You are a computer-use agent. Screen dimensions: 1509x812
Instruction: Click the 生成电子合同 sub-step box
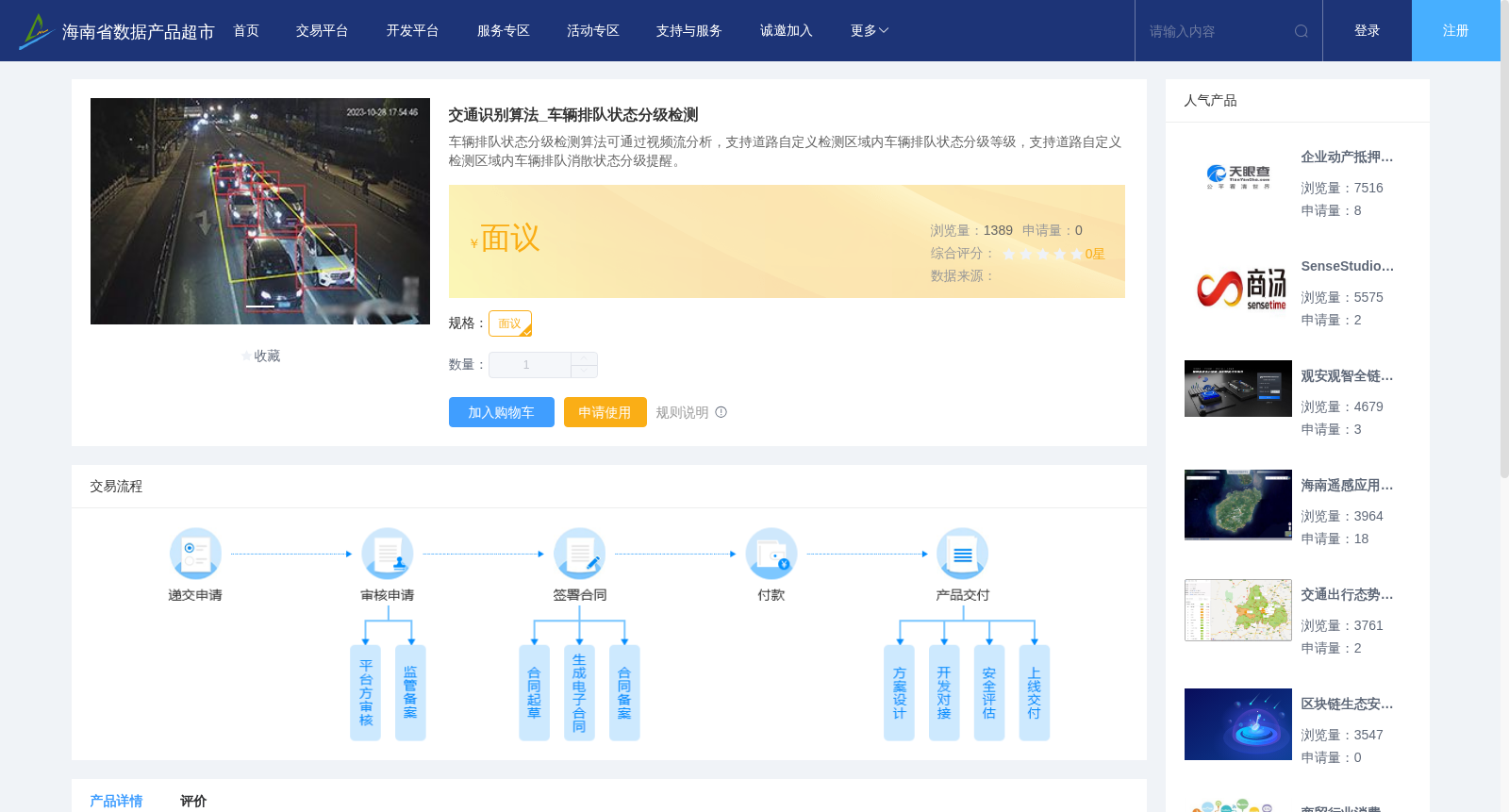point(579,692)
